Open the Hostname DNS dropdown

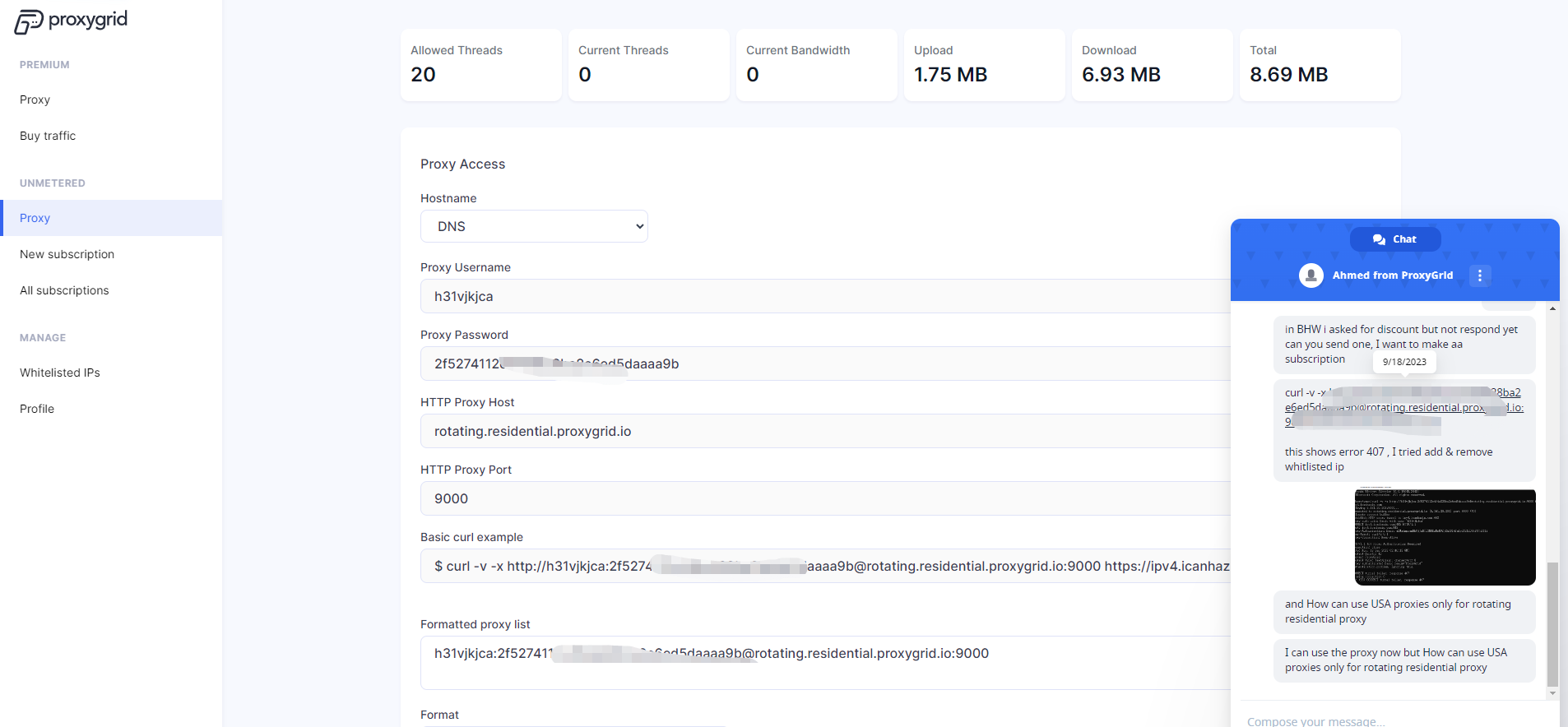[534, 226]
